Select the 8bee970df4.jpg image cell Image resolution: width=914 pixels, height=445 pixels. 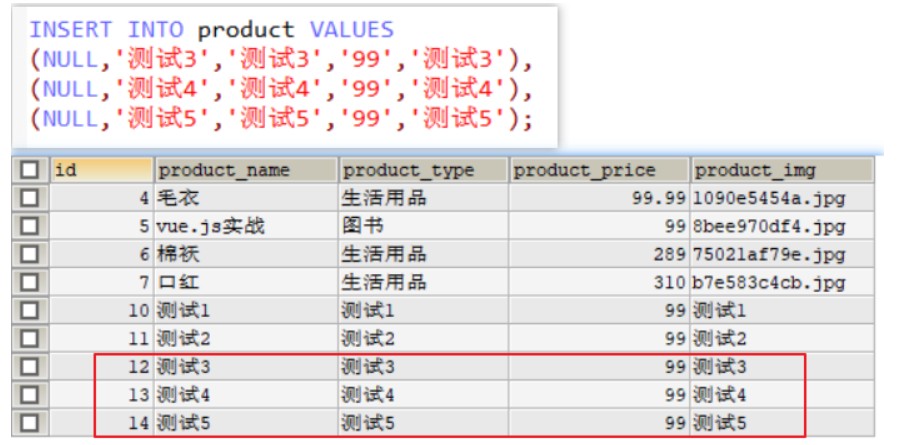[782, 226]
